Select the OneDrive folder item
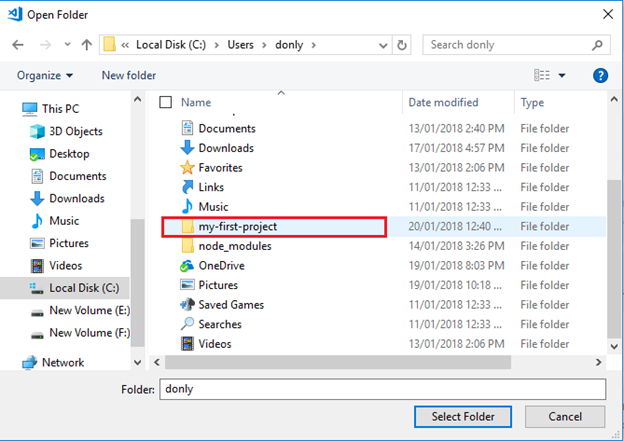 click(x=221, y=266)
